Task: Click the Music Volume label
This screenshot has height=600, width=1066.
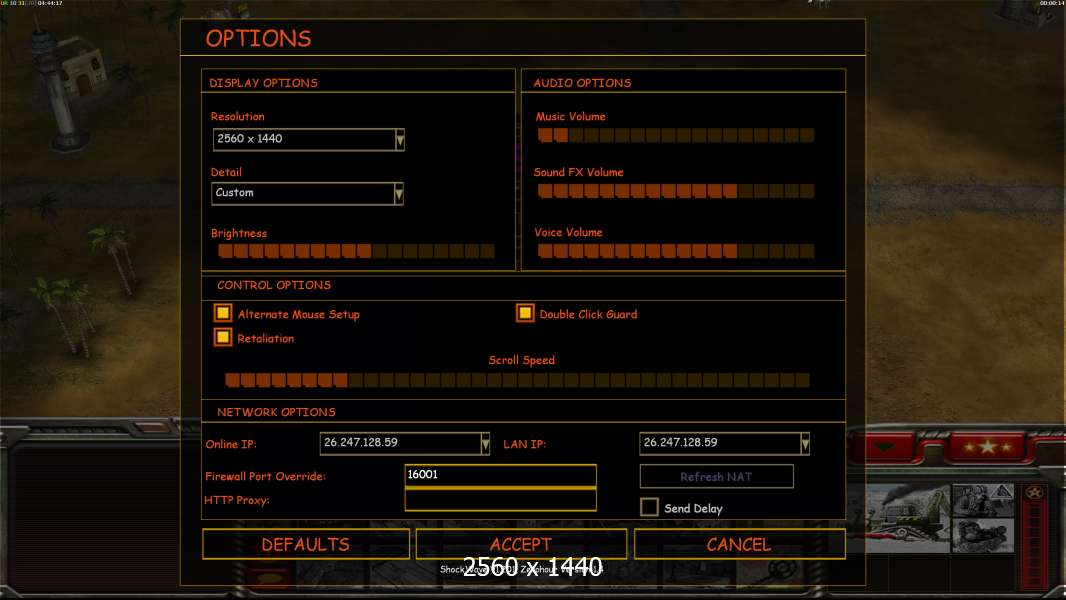Action: [570, 117]
